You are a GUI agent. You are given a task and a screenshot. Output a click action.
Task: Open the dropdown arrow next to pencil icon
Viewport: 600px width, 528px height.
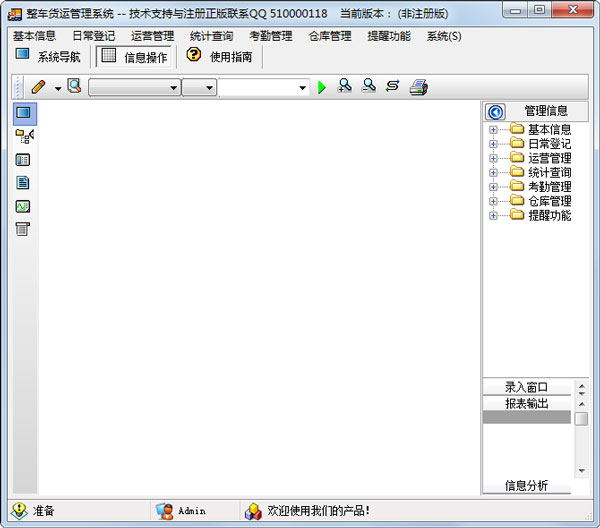[58, 88]
